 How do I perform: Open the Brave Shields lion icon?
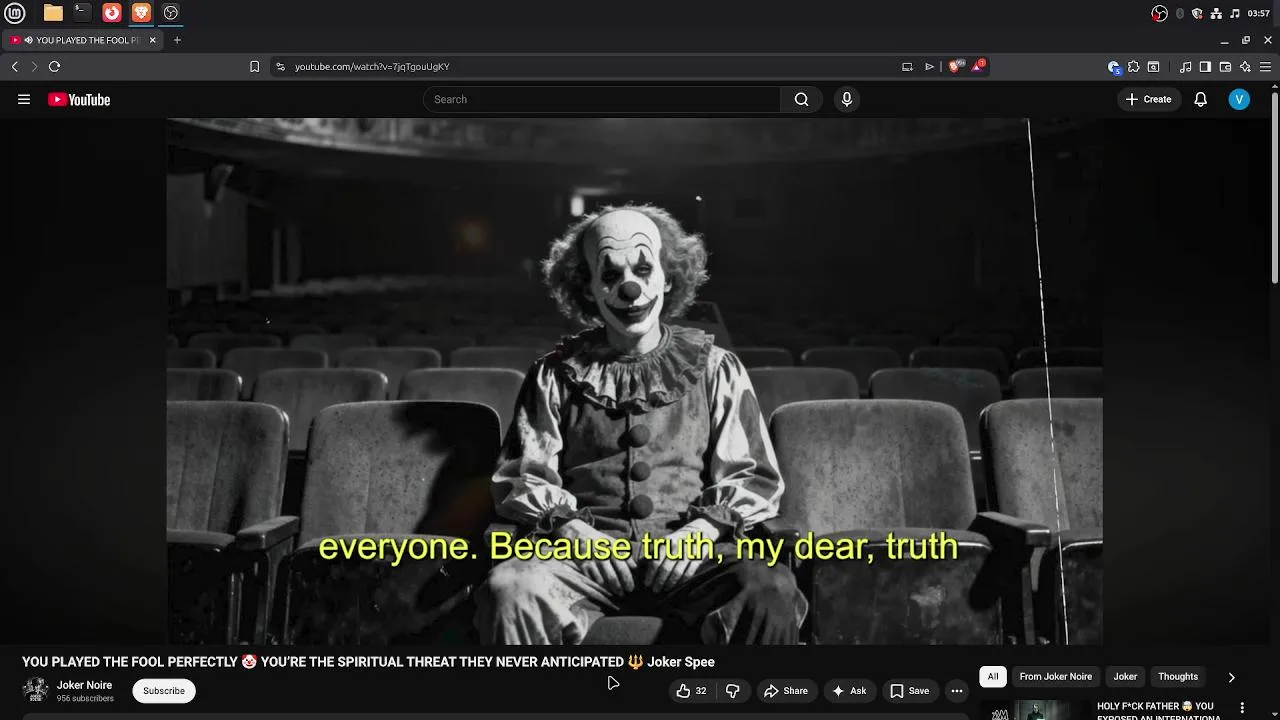click(x=955, y=66)
